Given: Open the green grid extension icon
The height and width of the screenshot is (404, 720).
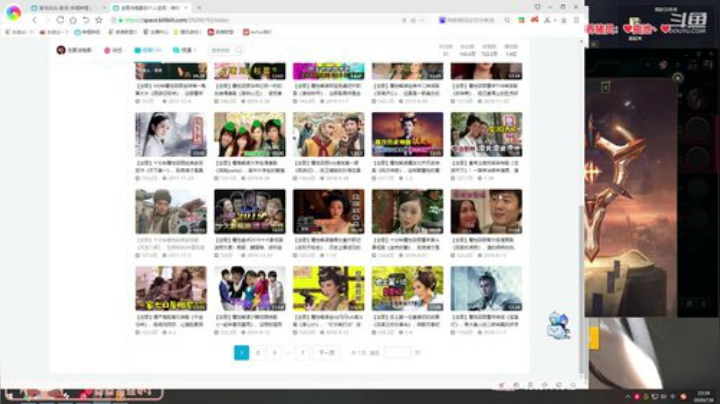Looking at the screenshot, I should coord(521,20).
